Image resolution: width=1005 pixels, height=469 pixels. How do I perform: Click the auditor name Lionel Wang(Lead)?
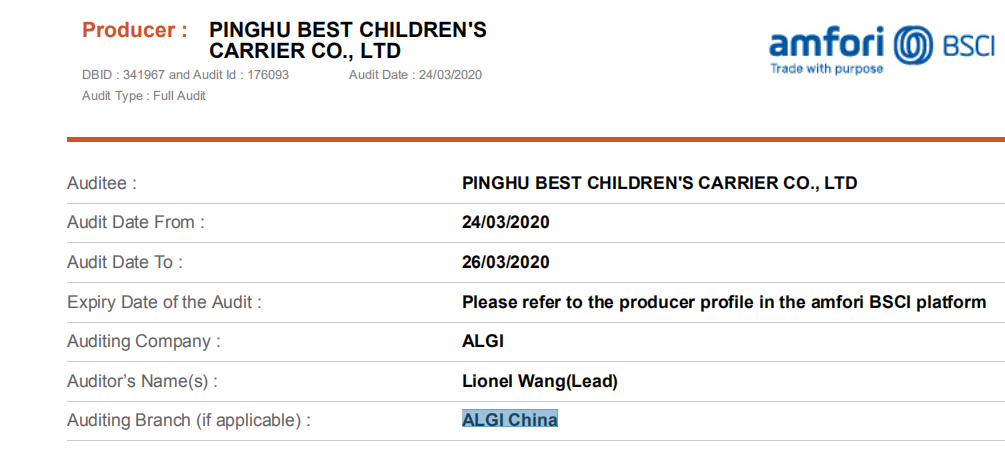point(540,381)
